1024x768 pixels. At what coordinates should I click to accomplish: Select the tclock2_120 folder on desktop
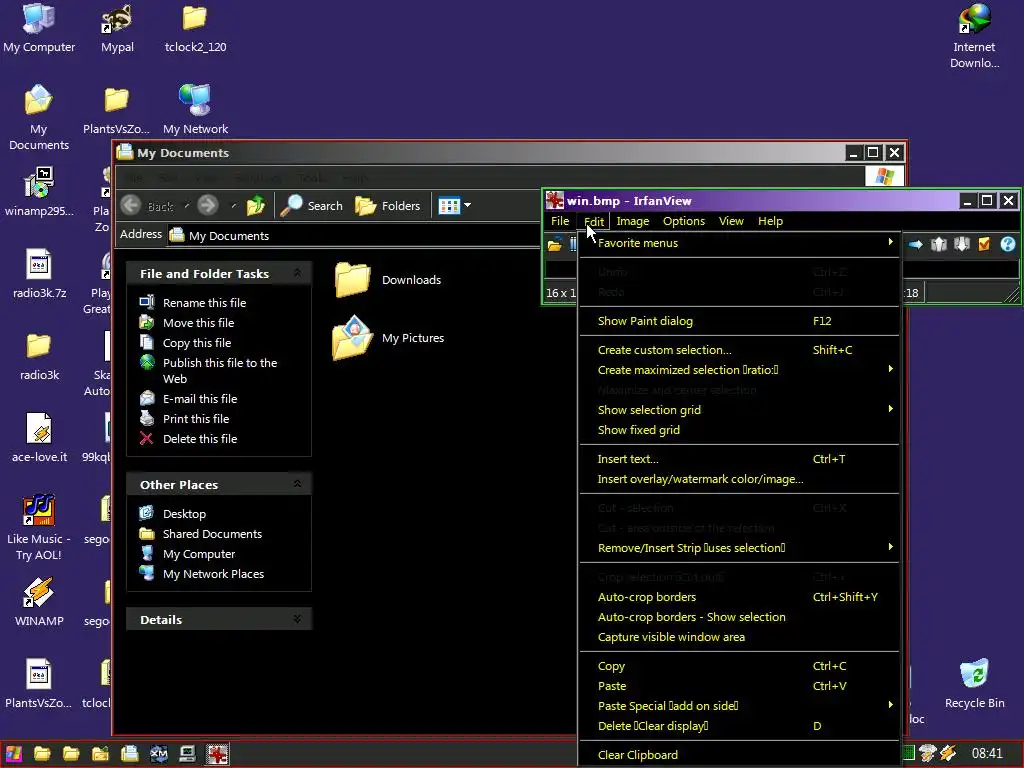pos(195,28)
